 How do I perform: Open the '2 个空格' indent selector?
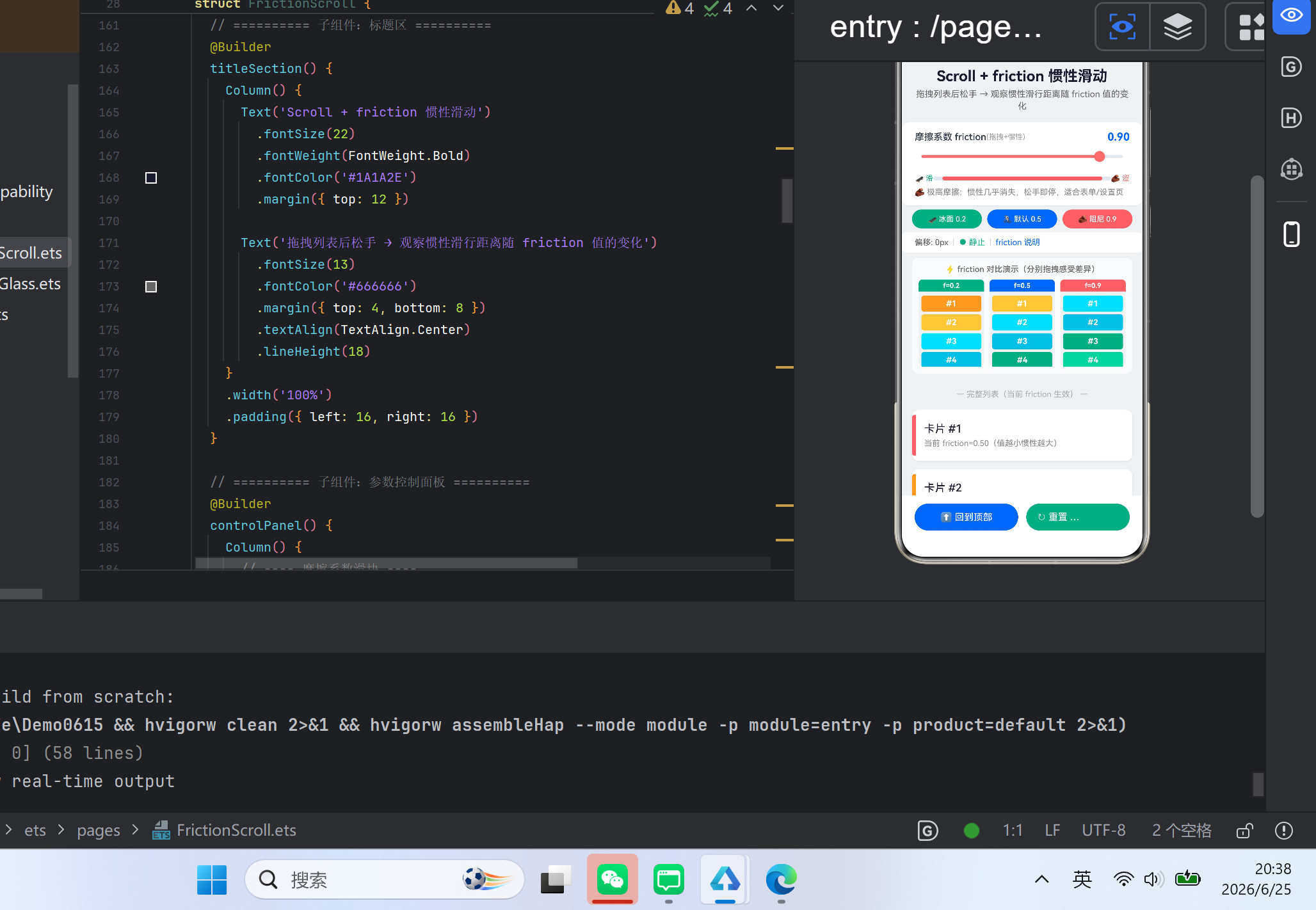point(1182,831)
